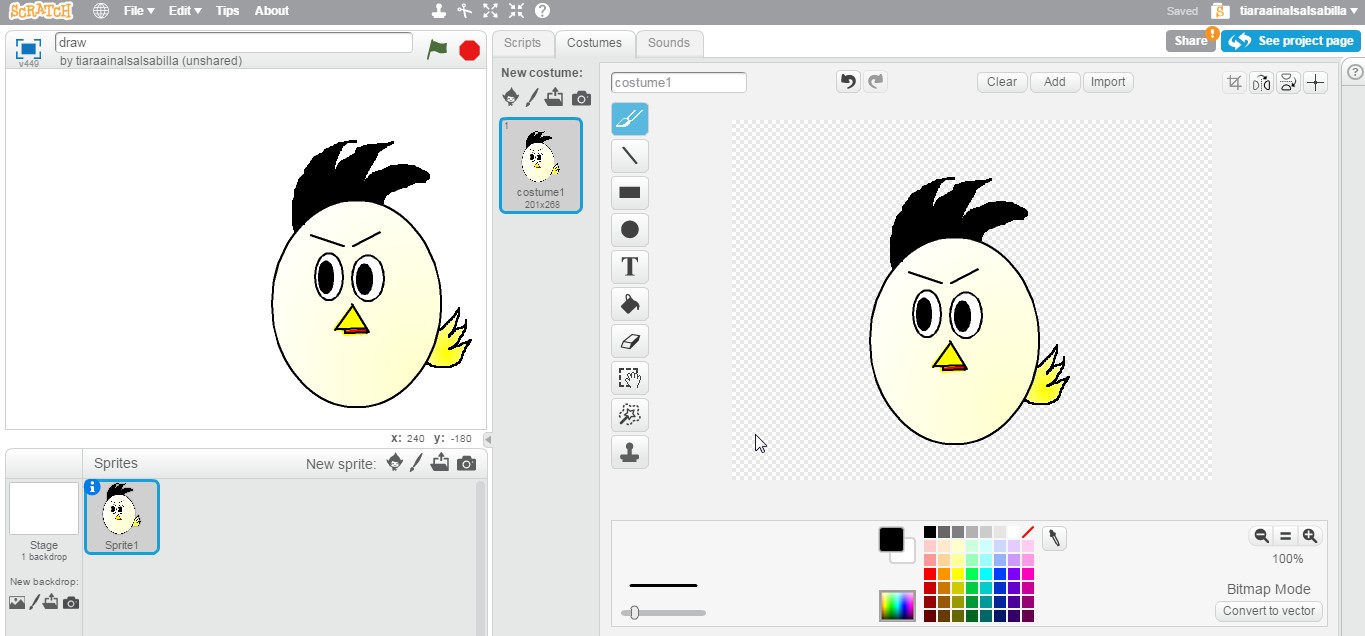Click the Convert to vector button

pos(1267,610)
